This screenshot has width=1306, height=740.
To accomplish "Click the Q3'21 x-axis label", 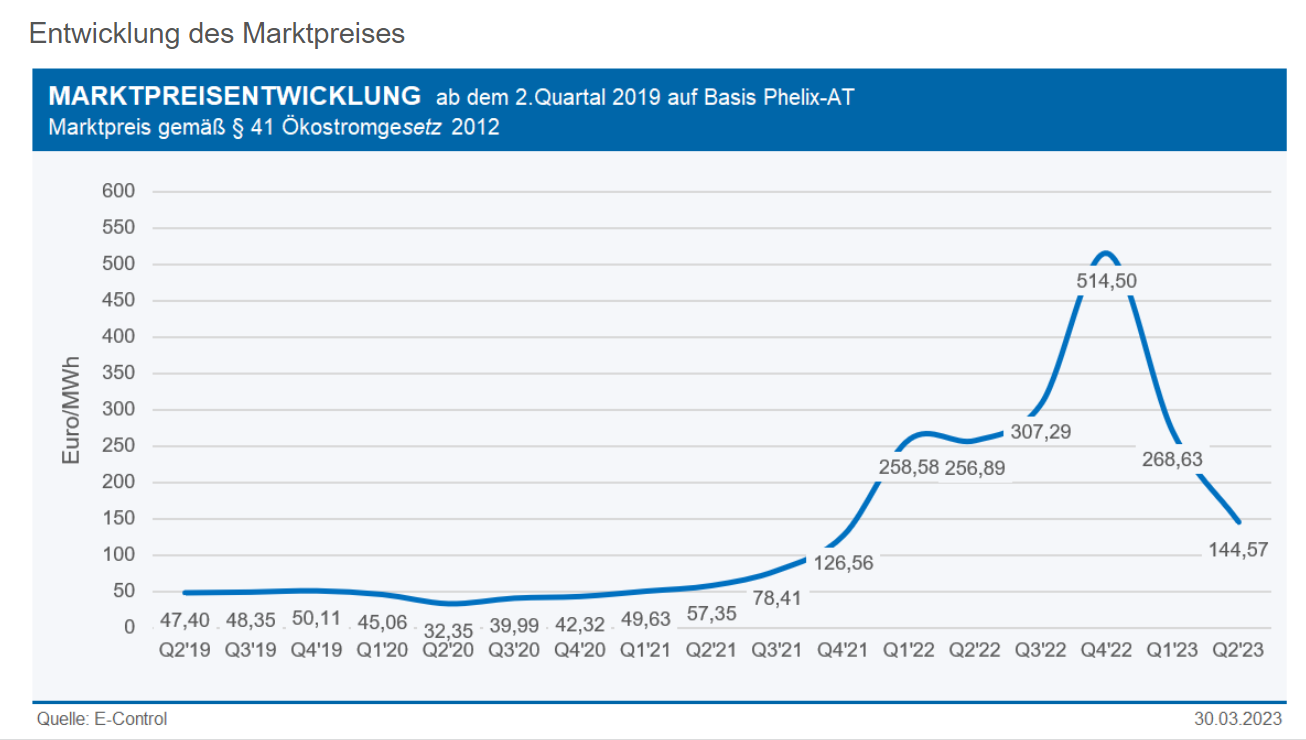I will pos(777,650).
